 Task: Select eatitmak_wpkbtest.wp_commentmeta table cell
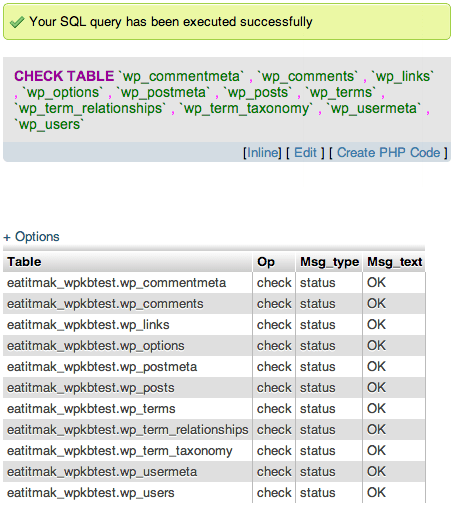(128, 283)
